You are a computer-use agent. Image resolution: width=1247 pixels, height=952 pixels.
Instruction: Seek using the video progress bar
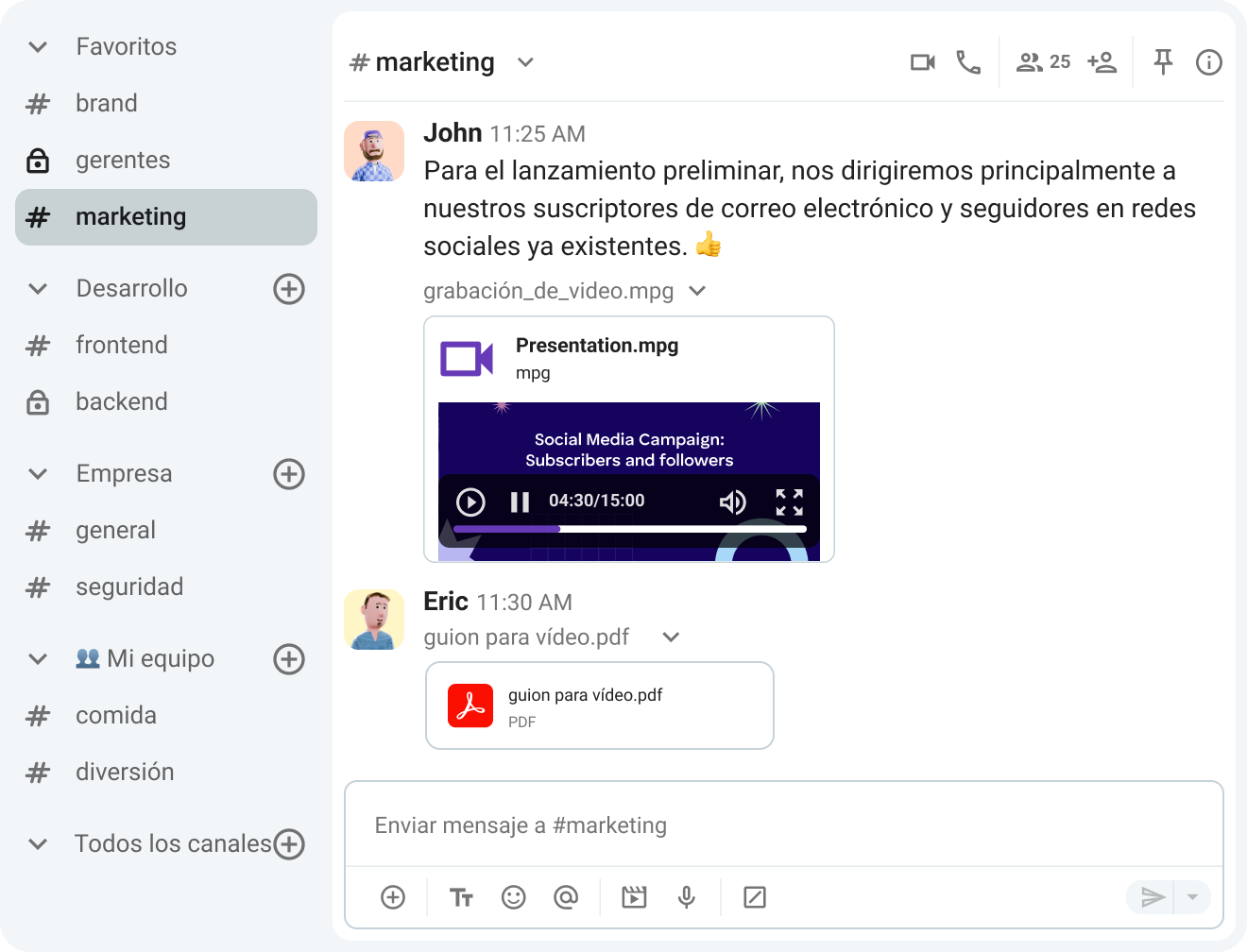tap(629, 529)
